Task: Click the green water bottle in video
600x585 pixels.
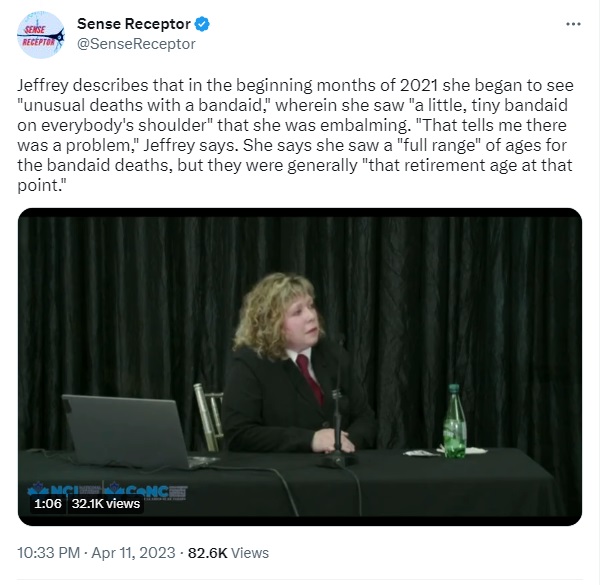Action: 455,421
